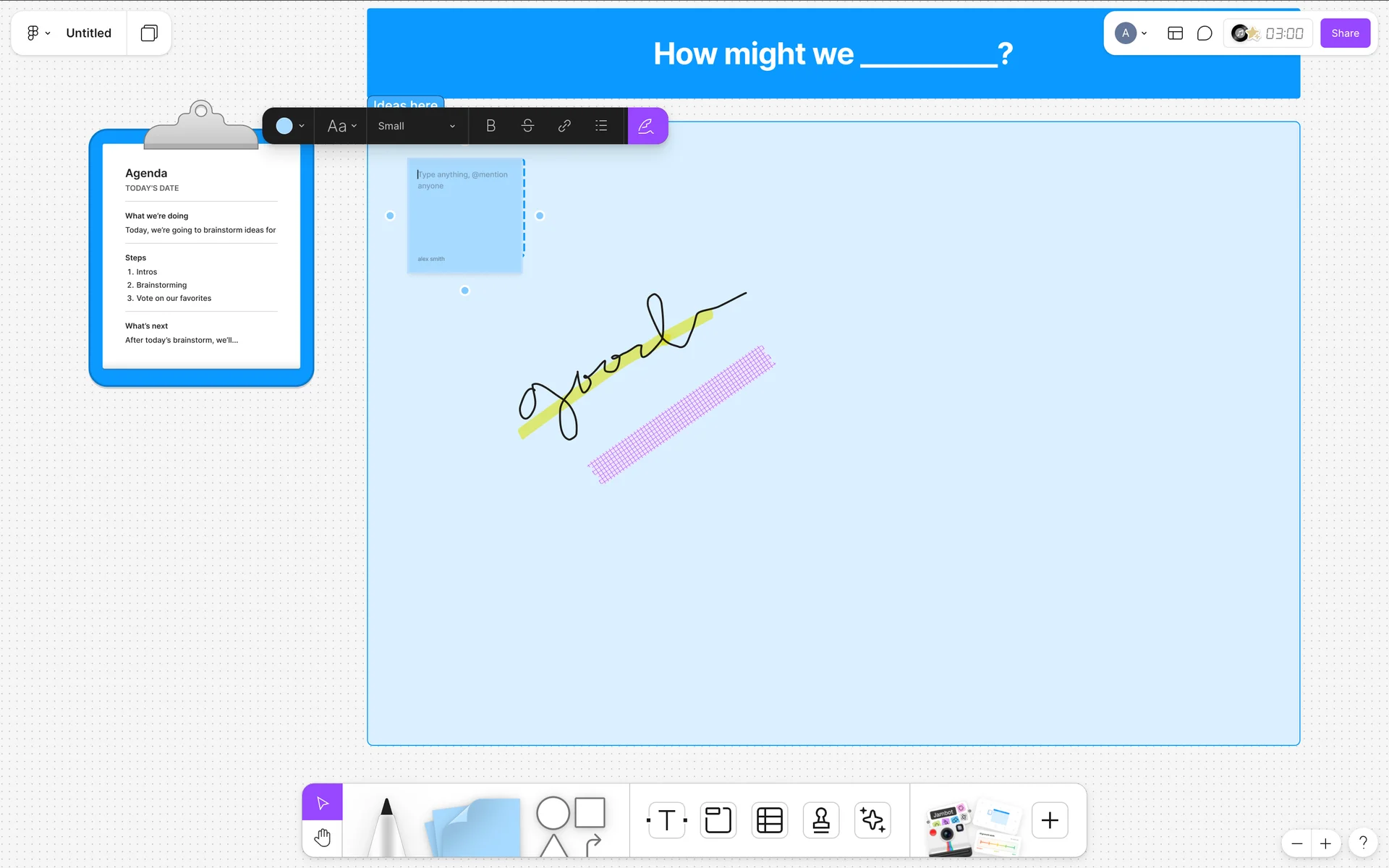Viewport: 1389px width, 868px height.
Task: Start the 03:00 timer
Action: tap(1284, 33)
